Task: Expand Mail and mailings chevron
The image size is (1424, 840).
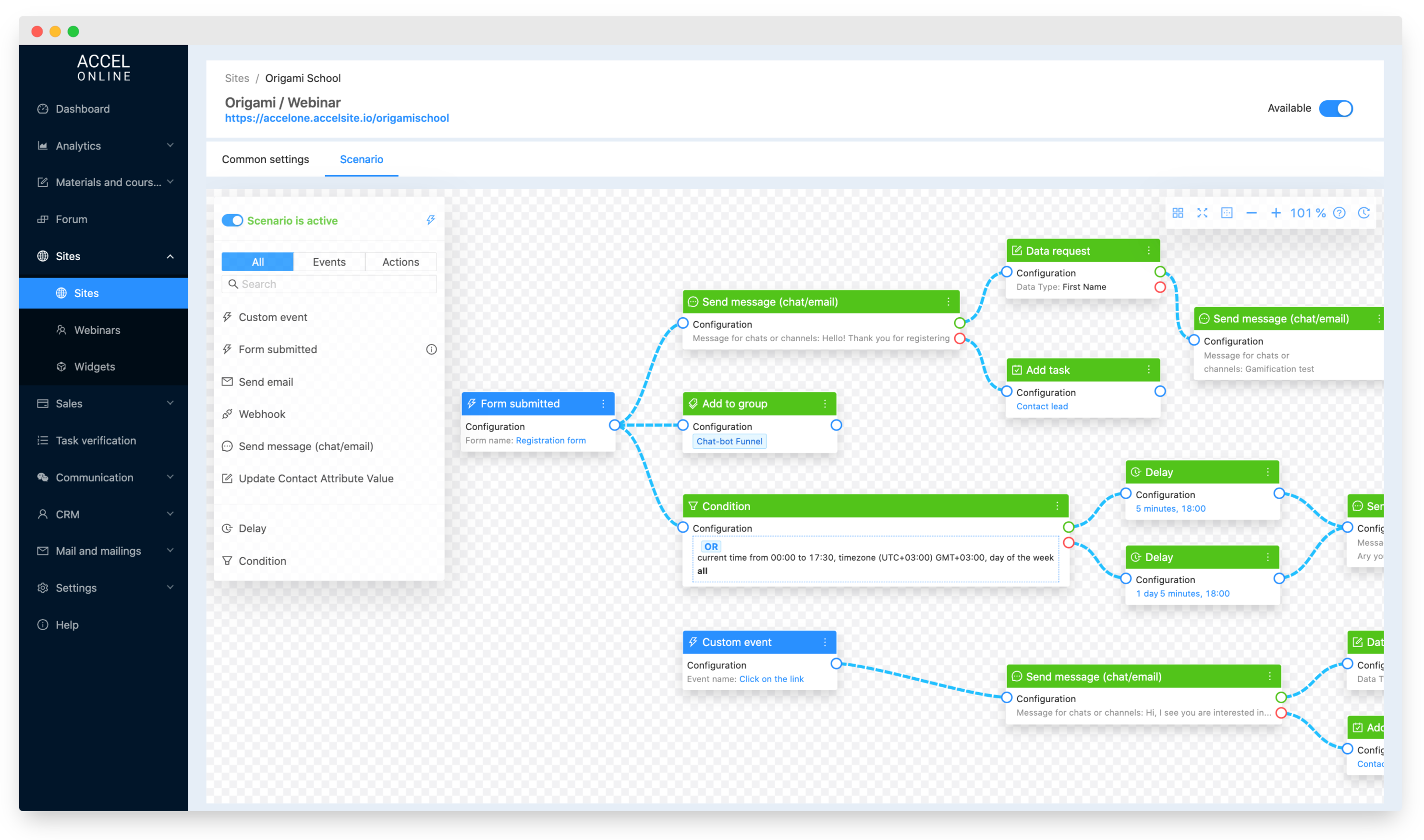Action: click(x=170, y=551)
